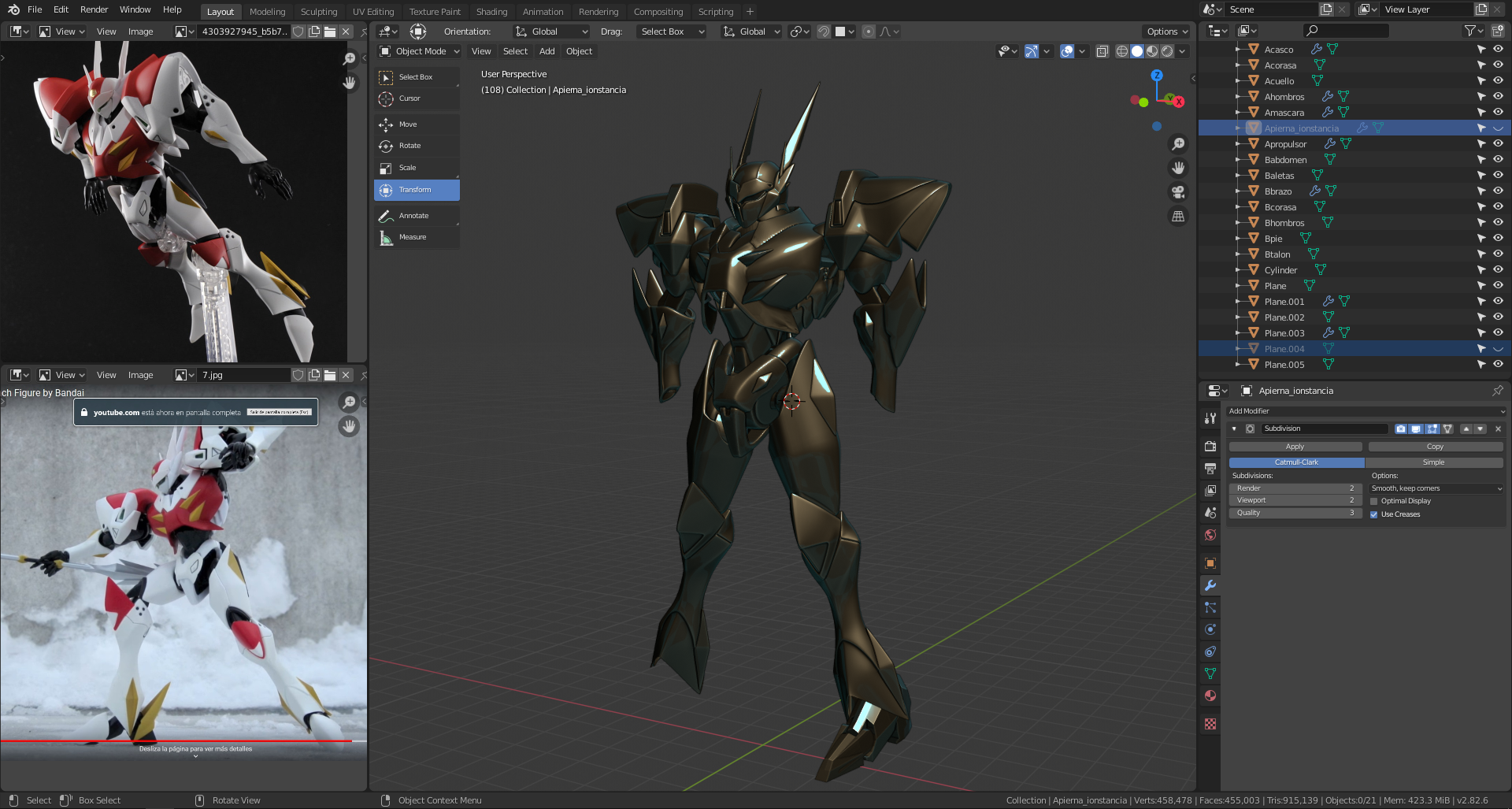Screen dimensions: 1512x809
Task: Apply the Subdivision modifier
Action: (x=1295, y=447)
